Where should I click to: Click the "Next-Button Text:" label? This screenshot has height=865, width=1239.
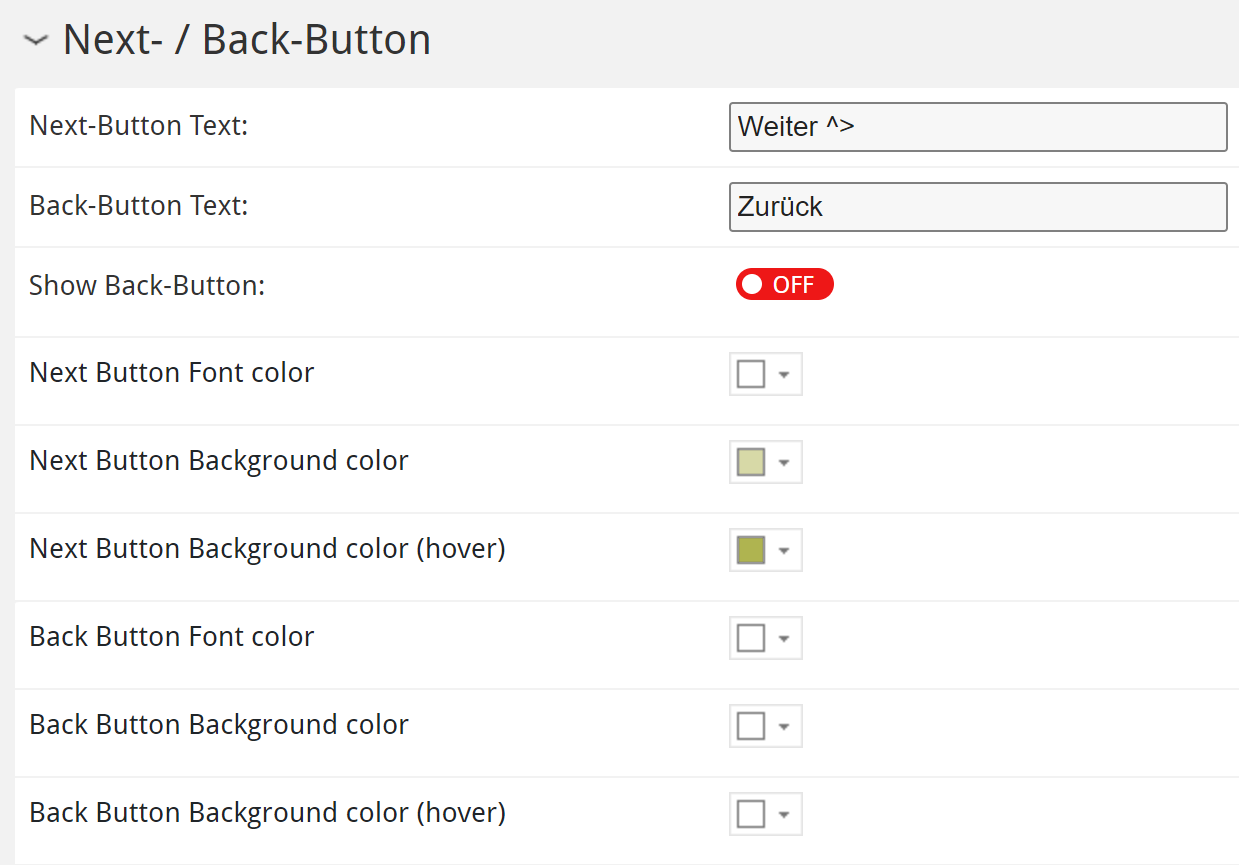point(139,126)
